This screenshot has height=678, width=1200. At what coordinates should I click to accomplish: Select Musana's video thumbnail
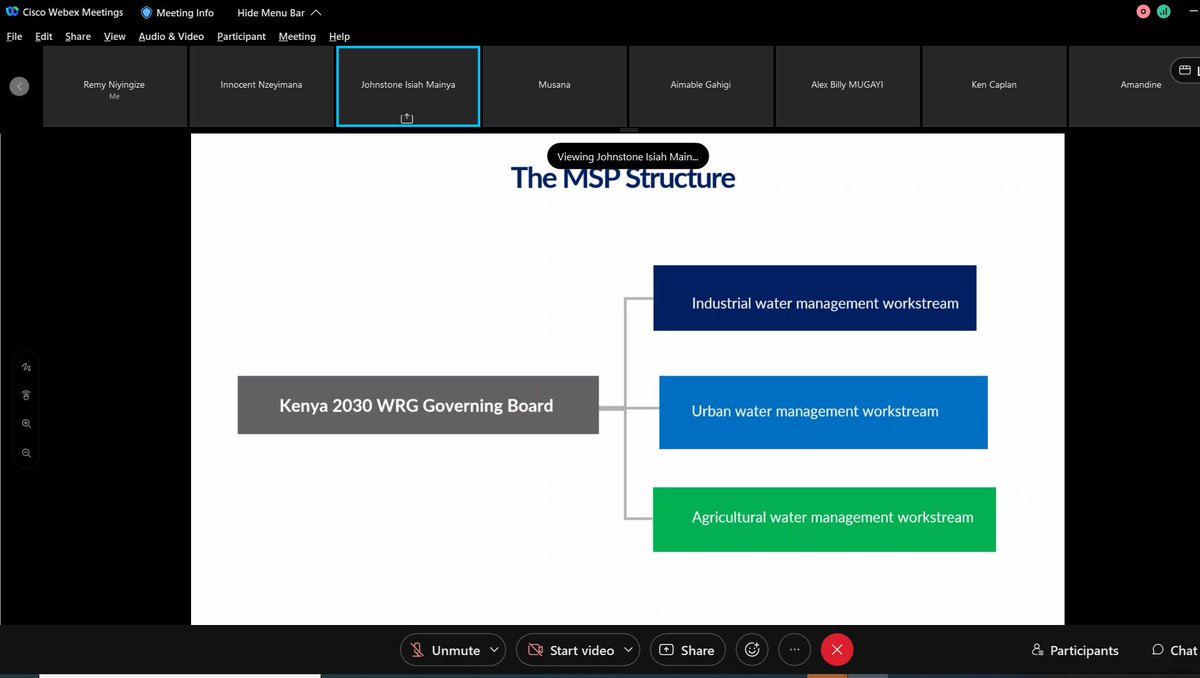click(554, 85)
